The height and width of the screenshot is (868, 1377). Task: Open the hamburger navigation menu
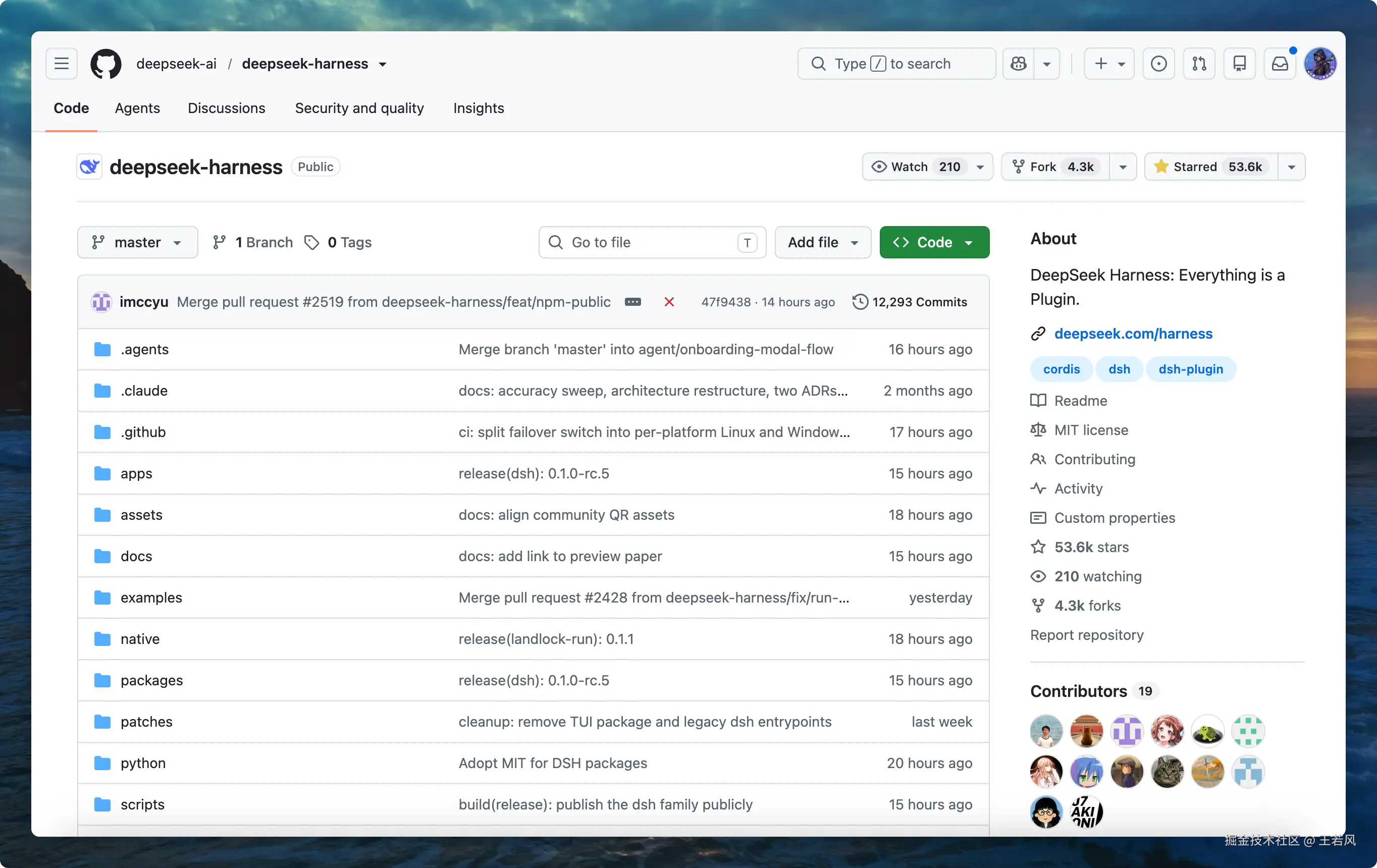(61, 64)
